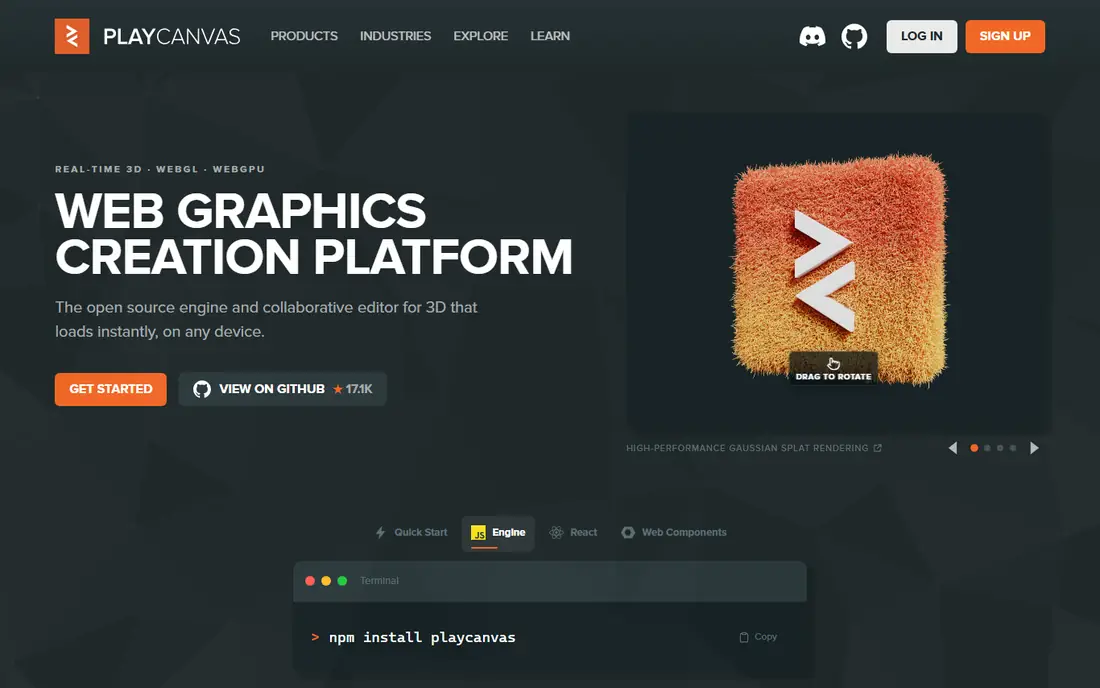Click the Terminal title label

tap(379, 581)
